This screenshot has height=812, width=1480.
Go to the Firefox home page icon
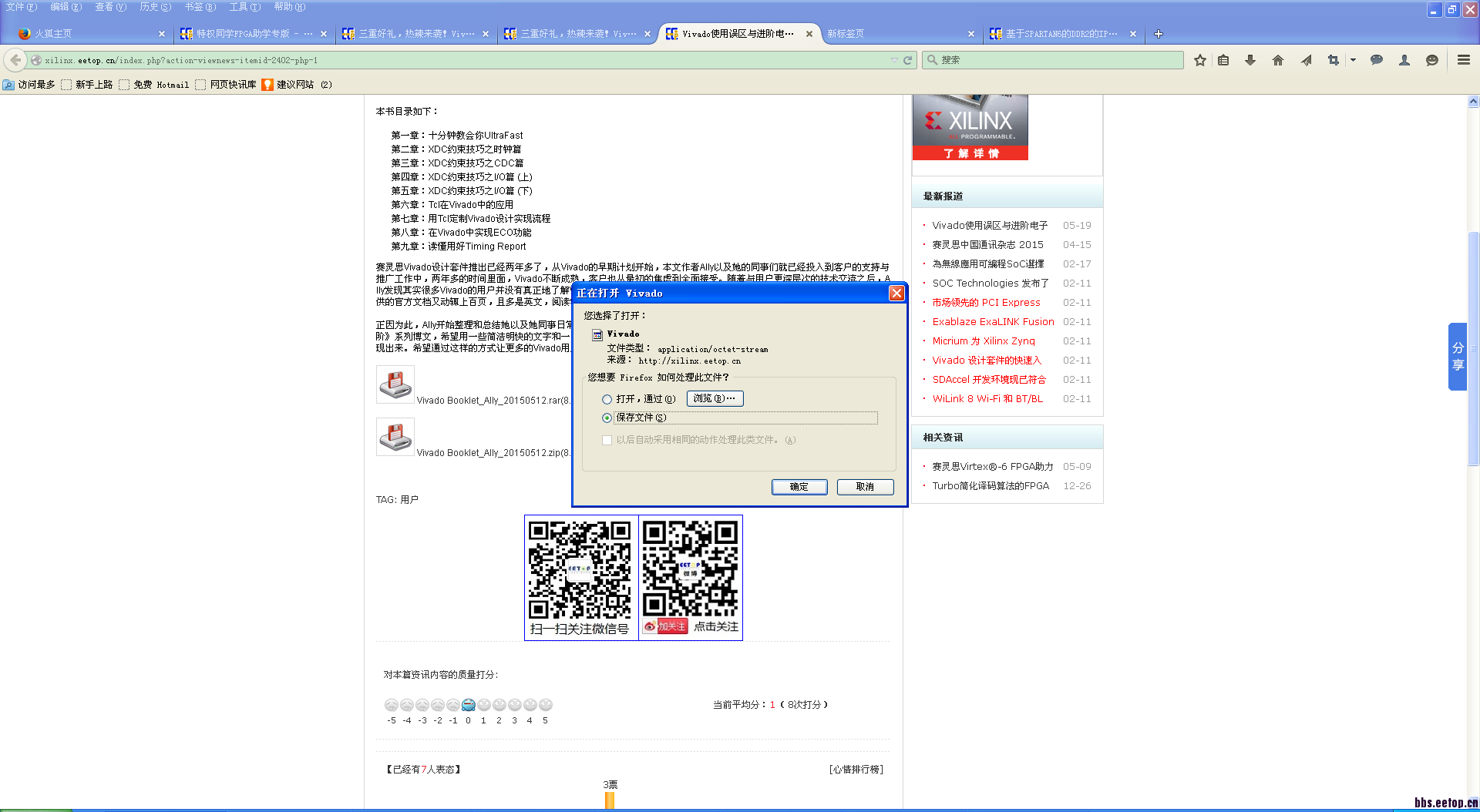click(1278, 60)
